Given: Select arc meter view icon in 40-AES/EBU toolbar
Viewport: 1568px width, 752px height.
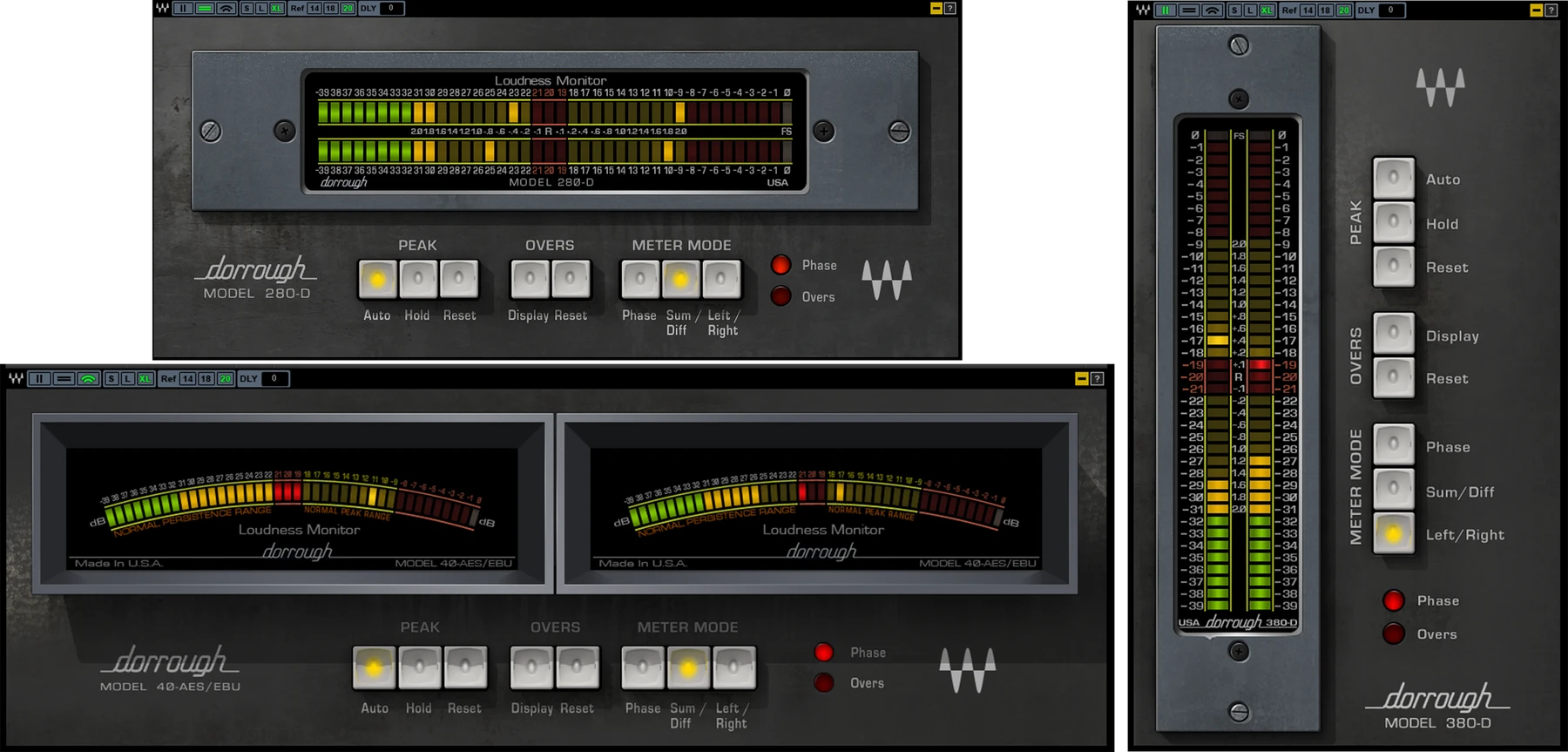Looking at the screenshot, I should click(89, 378).
